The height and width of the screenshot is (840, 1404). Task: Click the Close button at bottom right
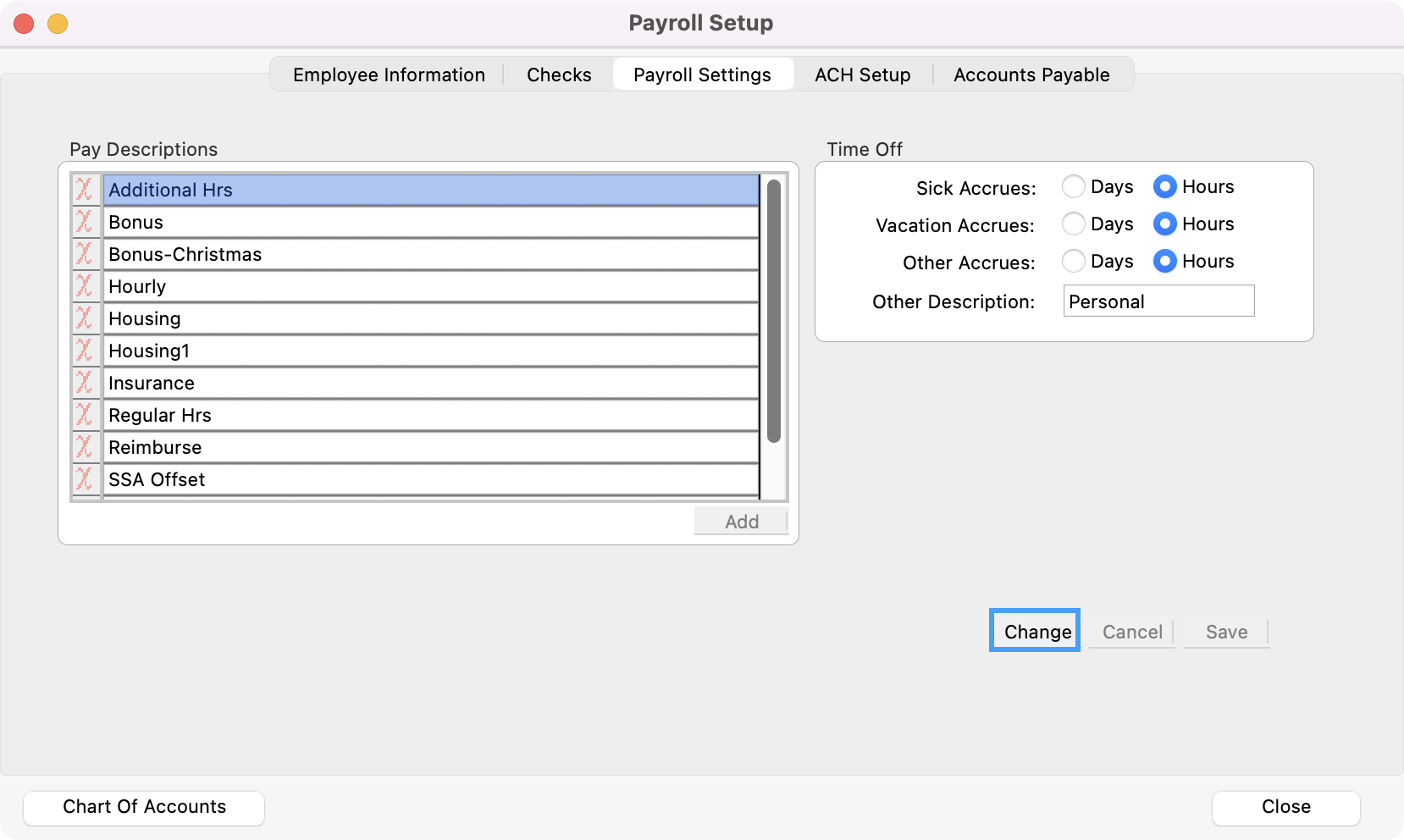(x=1285, y=807)
